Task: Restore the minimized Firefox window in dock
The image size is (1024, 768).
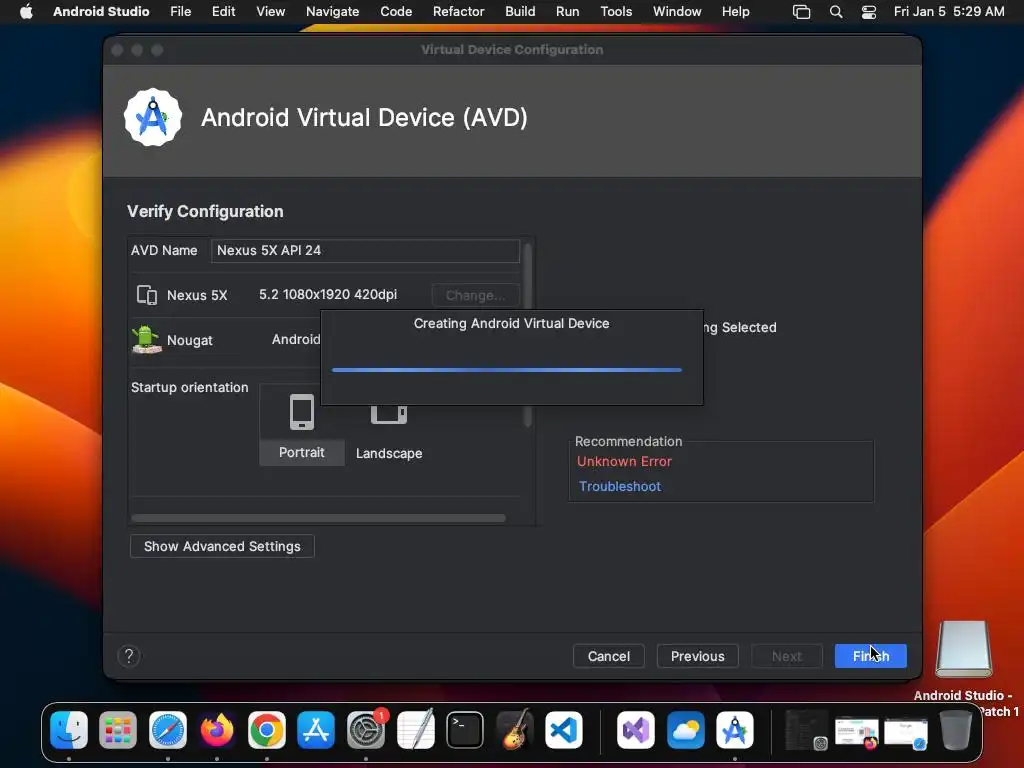Action: pos(856,731)
